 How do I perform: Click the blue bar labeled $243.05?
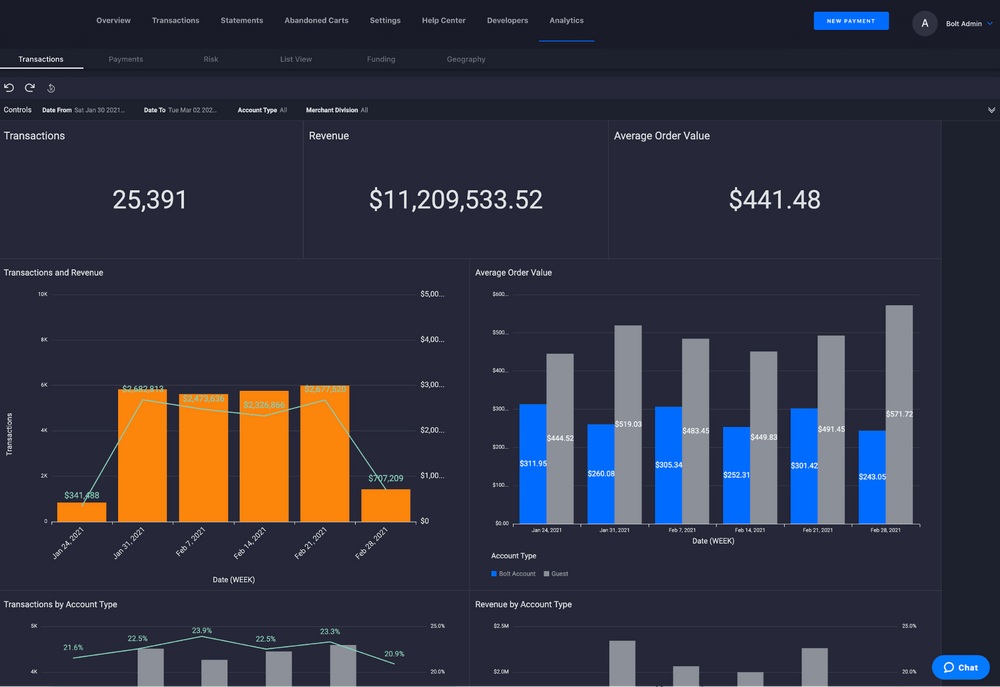tap(872, 477)
